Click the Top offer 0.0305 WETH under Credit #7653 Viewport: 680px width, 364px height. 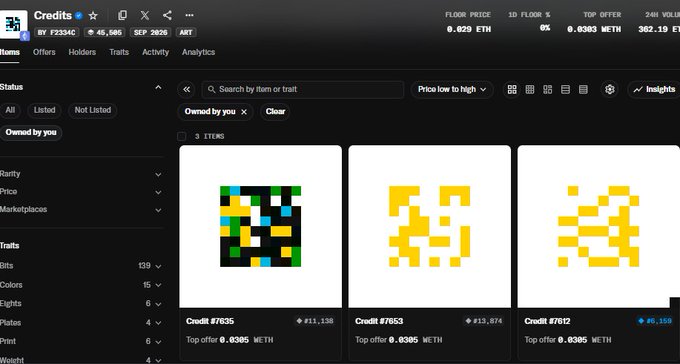click(399, 340)
